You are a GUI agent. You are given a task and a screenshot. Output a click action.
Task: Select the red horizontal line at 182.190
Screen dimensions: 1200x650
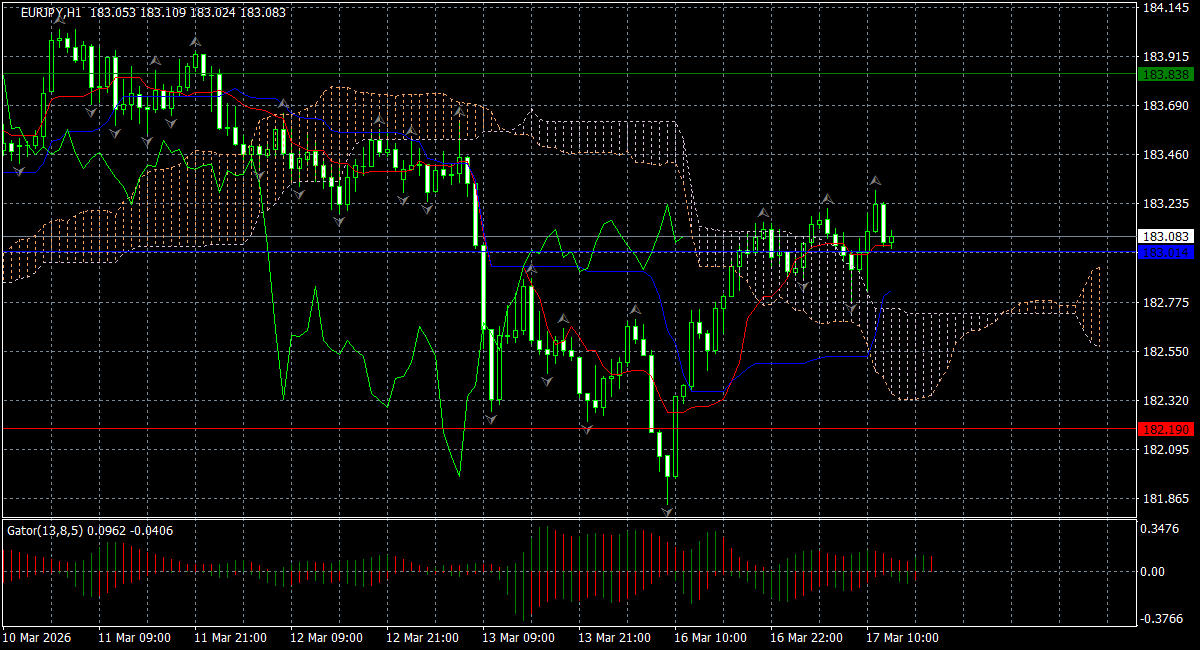pos(568,429)
